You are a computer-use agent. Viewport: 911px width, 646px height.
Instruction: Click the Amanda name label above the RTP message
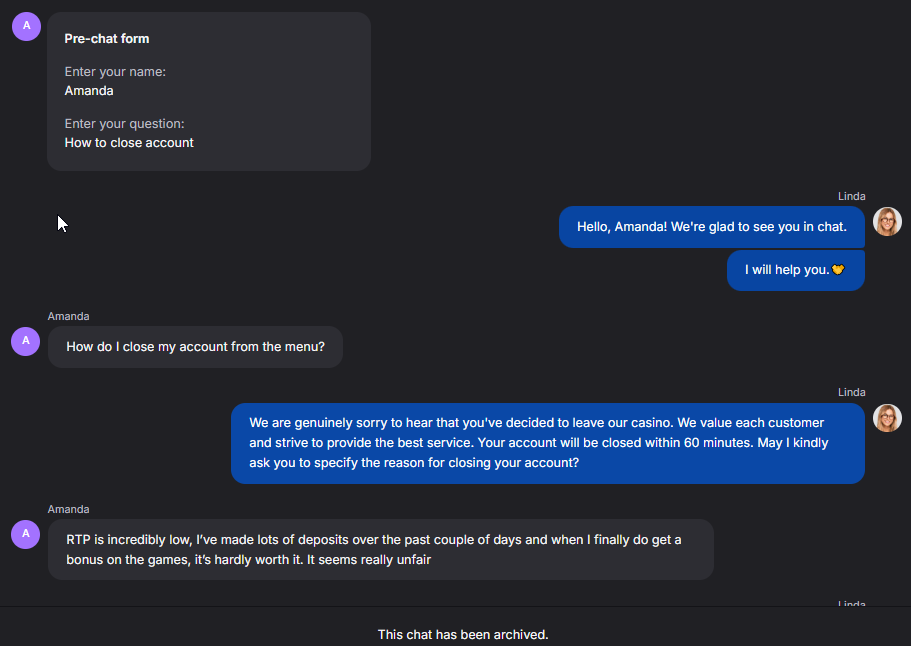coord(68,509)
